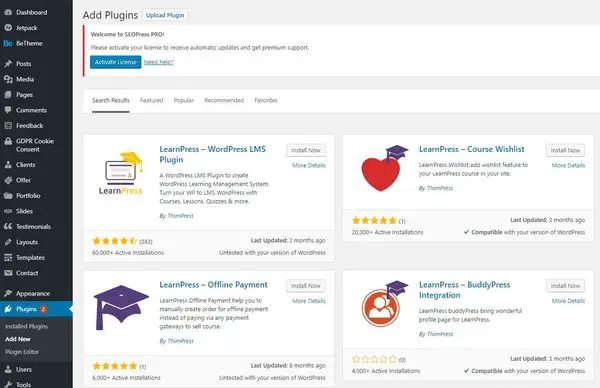The height and width of the screenshot is (388, 600).
Task: Open the Jetpack icon in sidebar
Action: coord(8,28)
